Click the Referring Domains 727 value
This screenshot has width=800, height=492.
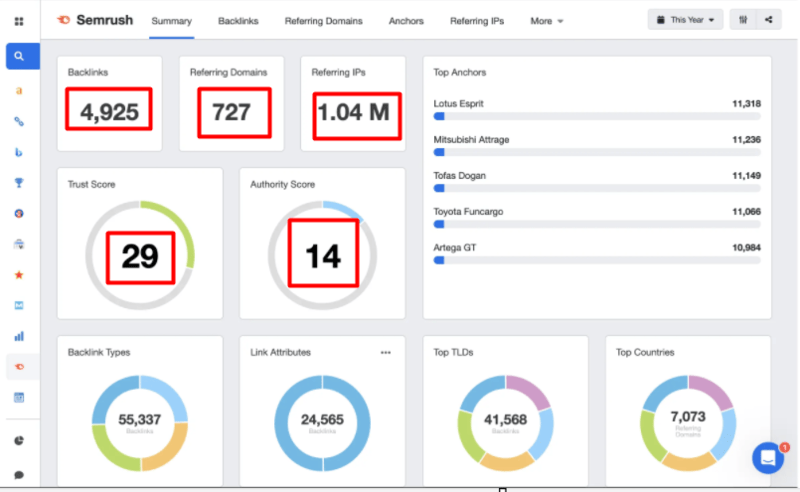point(232,112)
